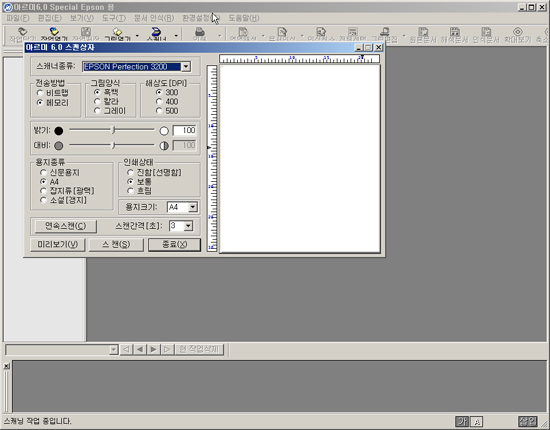The width and height of the screenshot is (550, 430).
Task: Open the 편집(E) menu
Action: click(49, 18)
